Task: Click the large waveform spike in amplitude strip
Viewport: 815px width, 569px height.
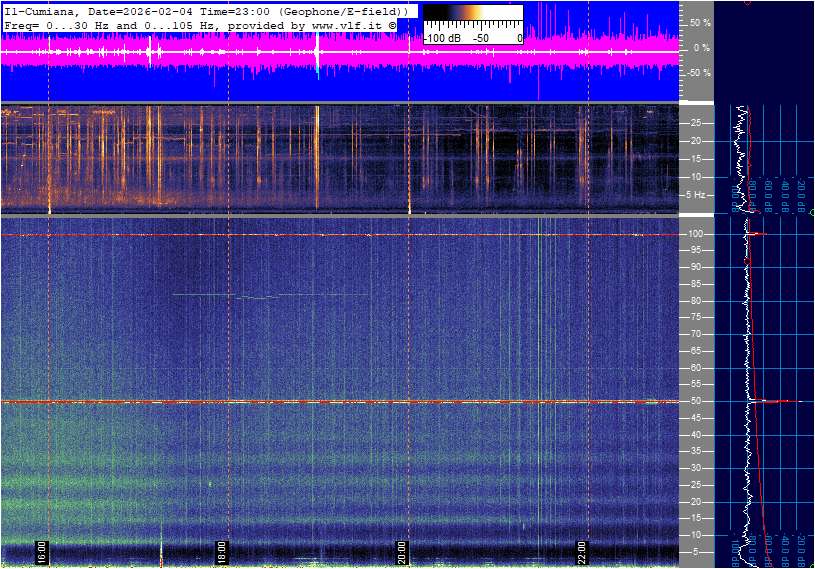Action: pyautogui.click(x=317, y=55)
